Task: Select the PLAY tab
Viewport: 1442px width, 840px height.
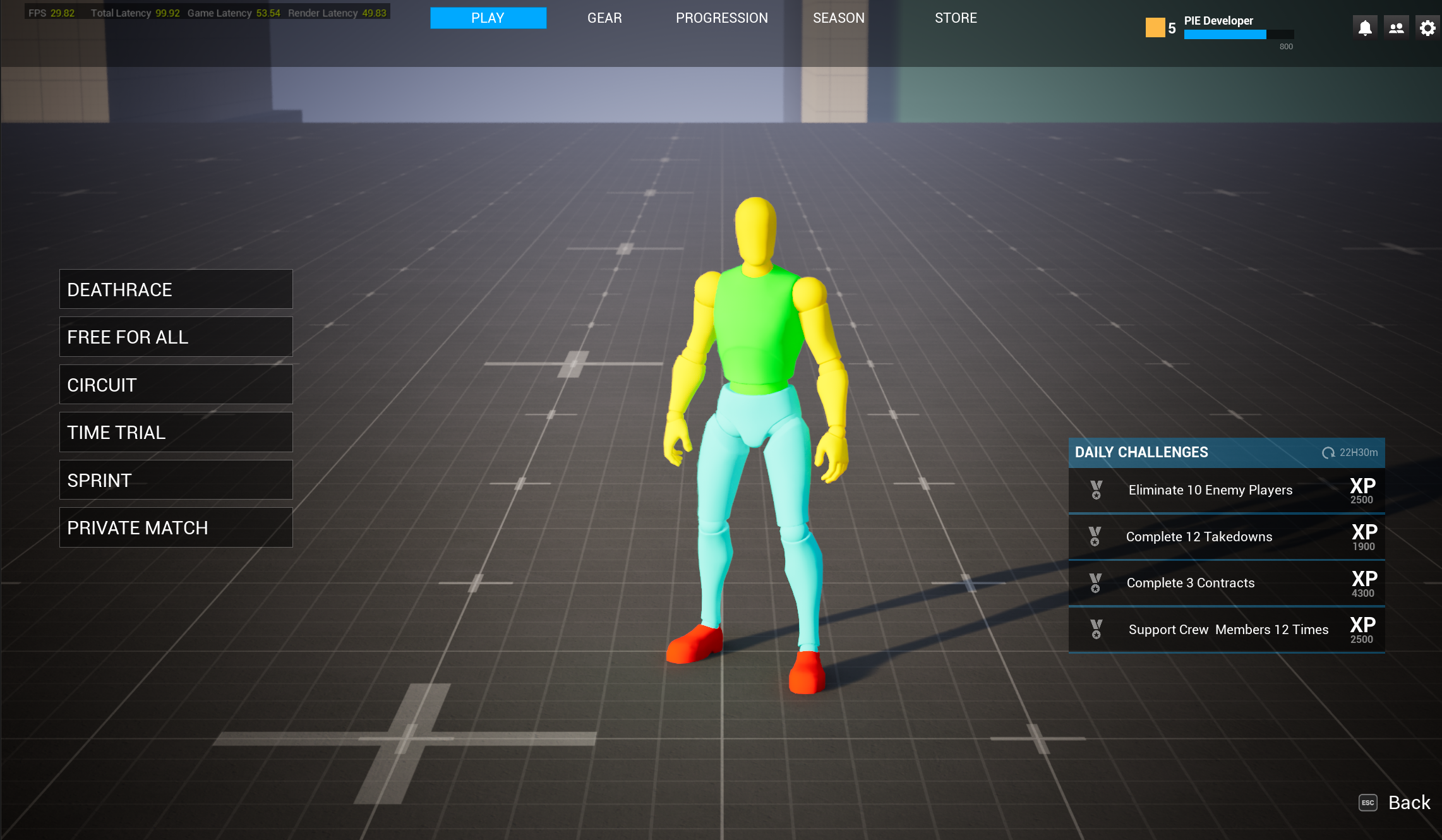Action: point(488,18)
